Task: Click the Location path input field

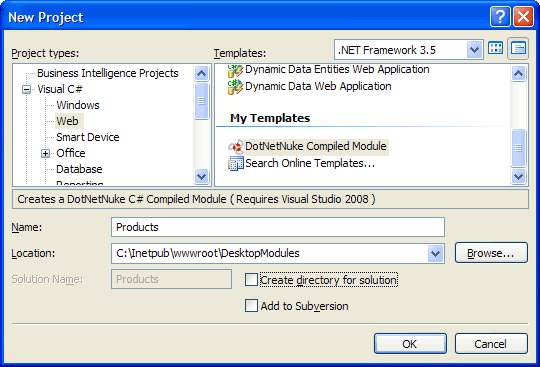Action: (270, 254)
